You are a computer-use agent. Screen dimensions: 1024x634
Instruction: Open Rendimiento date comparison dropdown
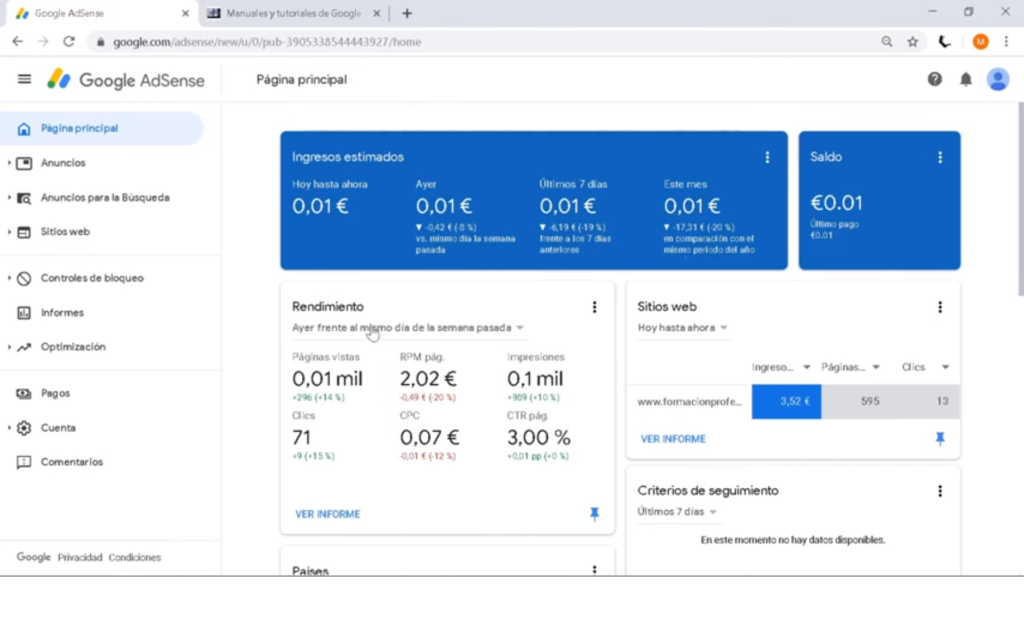pyautogui.click(x=408, y=328)
